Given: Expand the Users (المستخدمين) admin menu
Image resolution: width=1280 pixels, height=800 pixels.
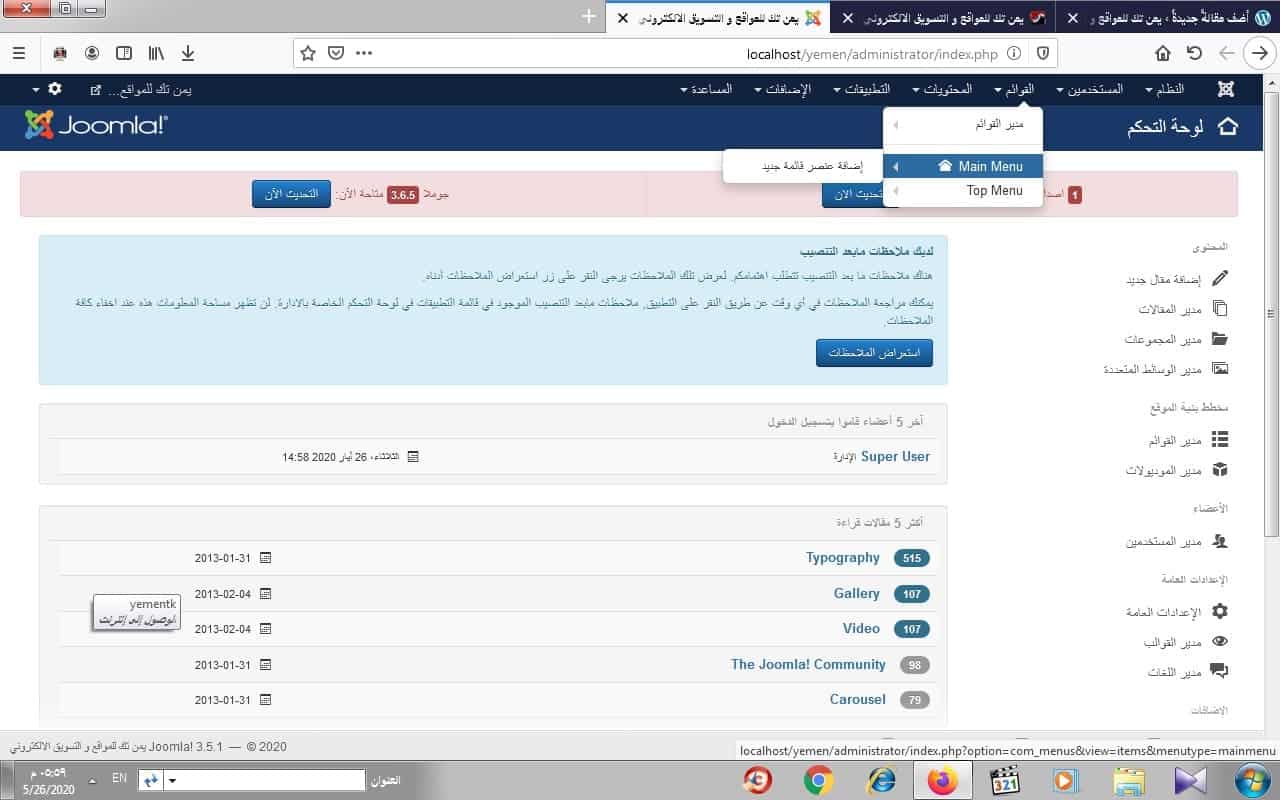Looking at the screenshot, I should pos(1089,89).
